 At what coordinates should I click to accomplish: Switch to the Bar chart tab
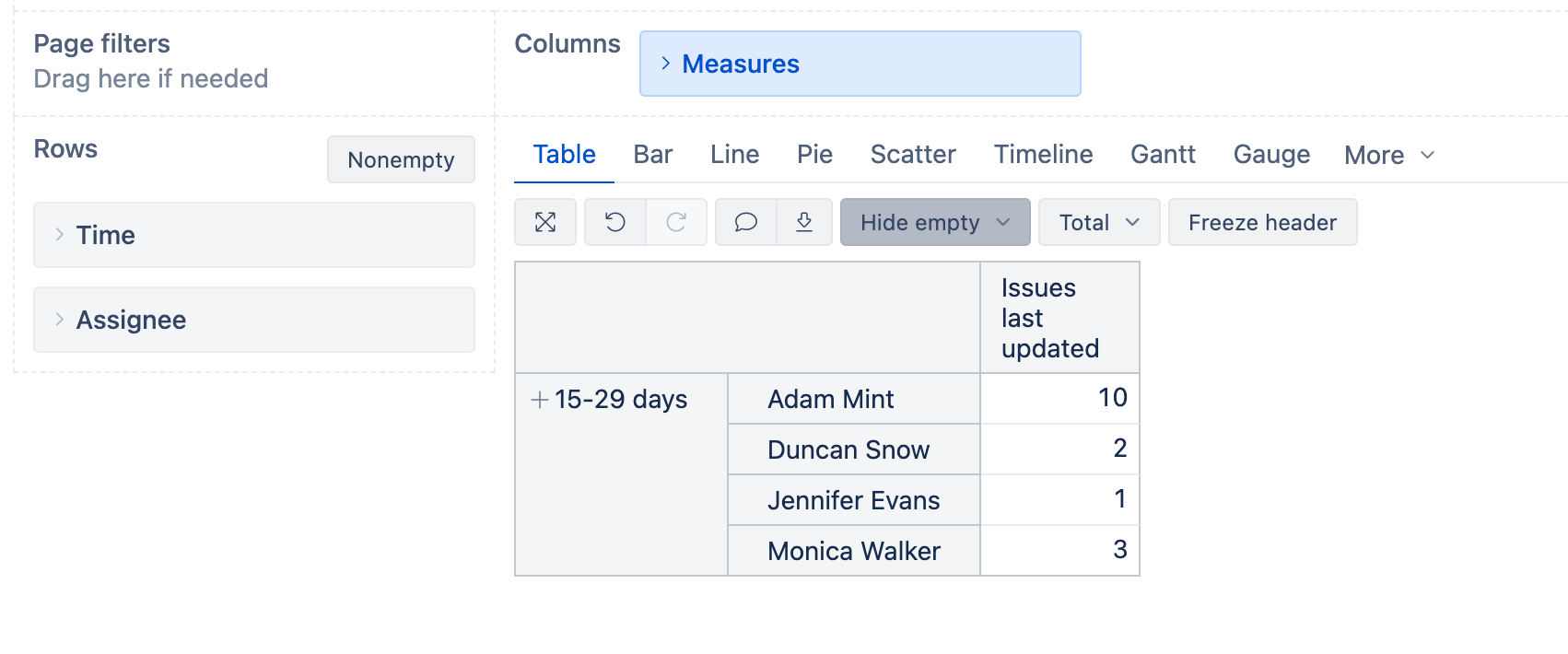(x=652, y=155)
